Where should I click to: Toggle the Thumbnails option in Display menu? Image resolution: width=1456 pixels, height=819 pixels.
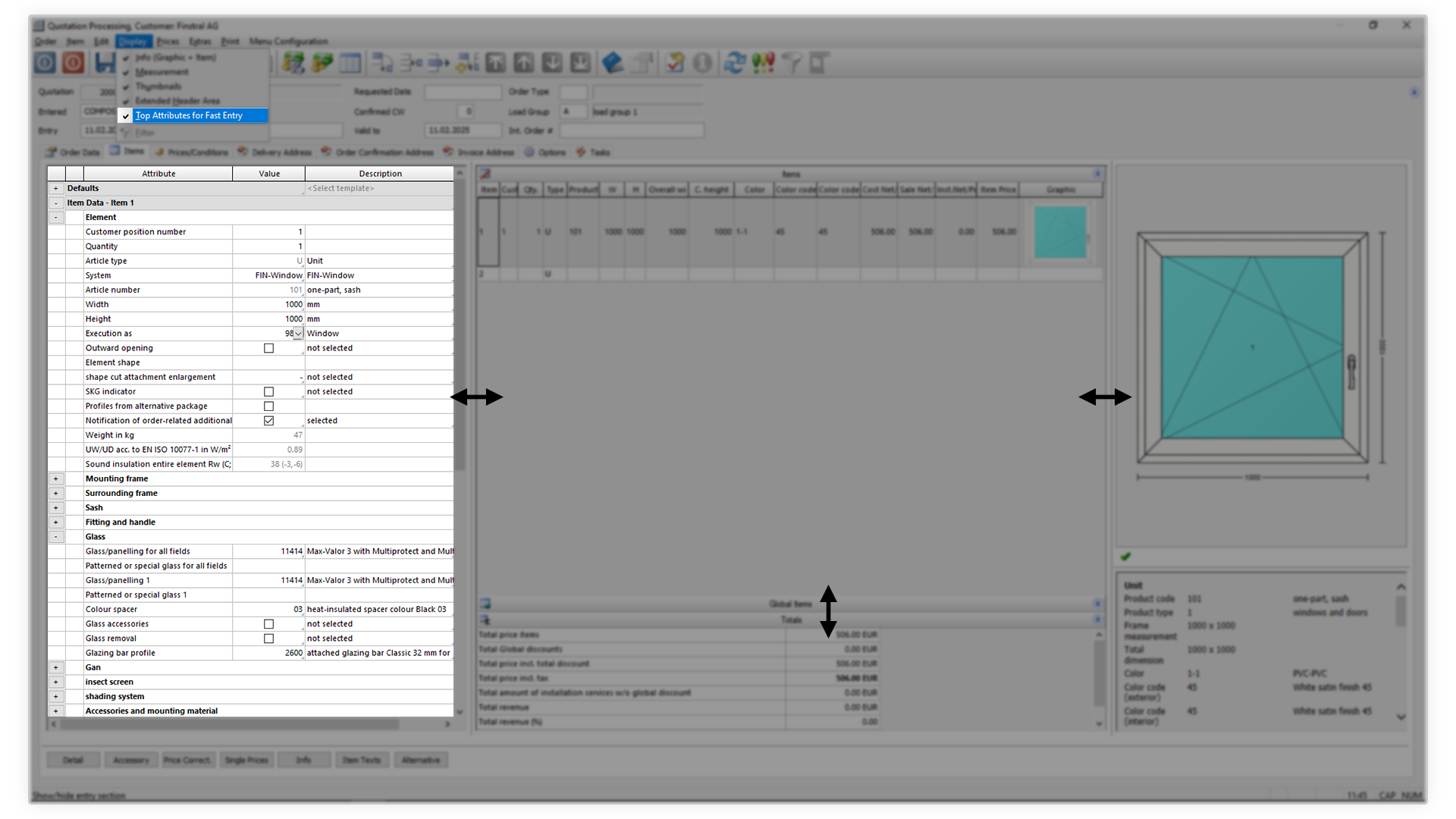[193, 86]
